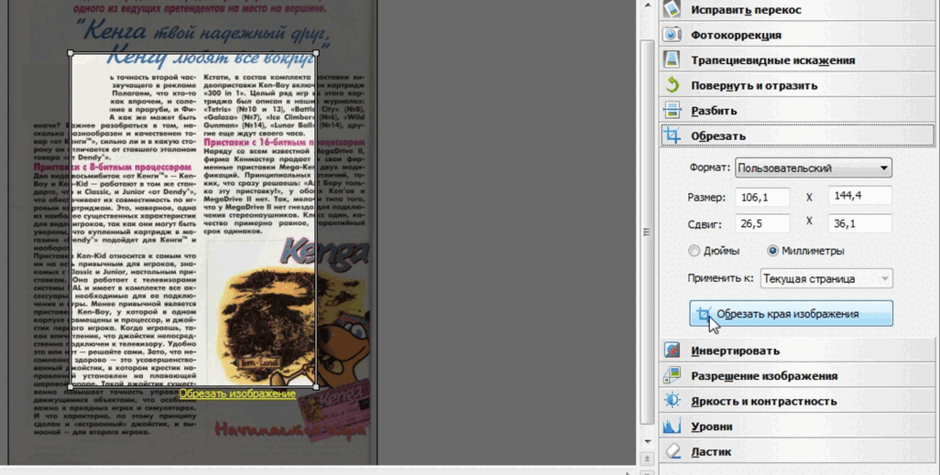Click the invert icon beside Инвертировать

(x=672, y=350)
